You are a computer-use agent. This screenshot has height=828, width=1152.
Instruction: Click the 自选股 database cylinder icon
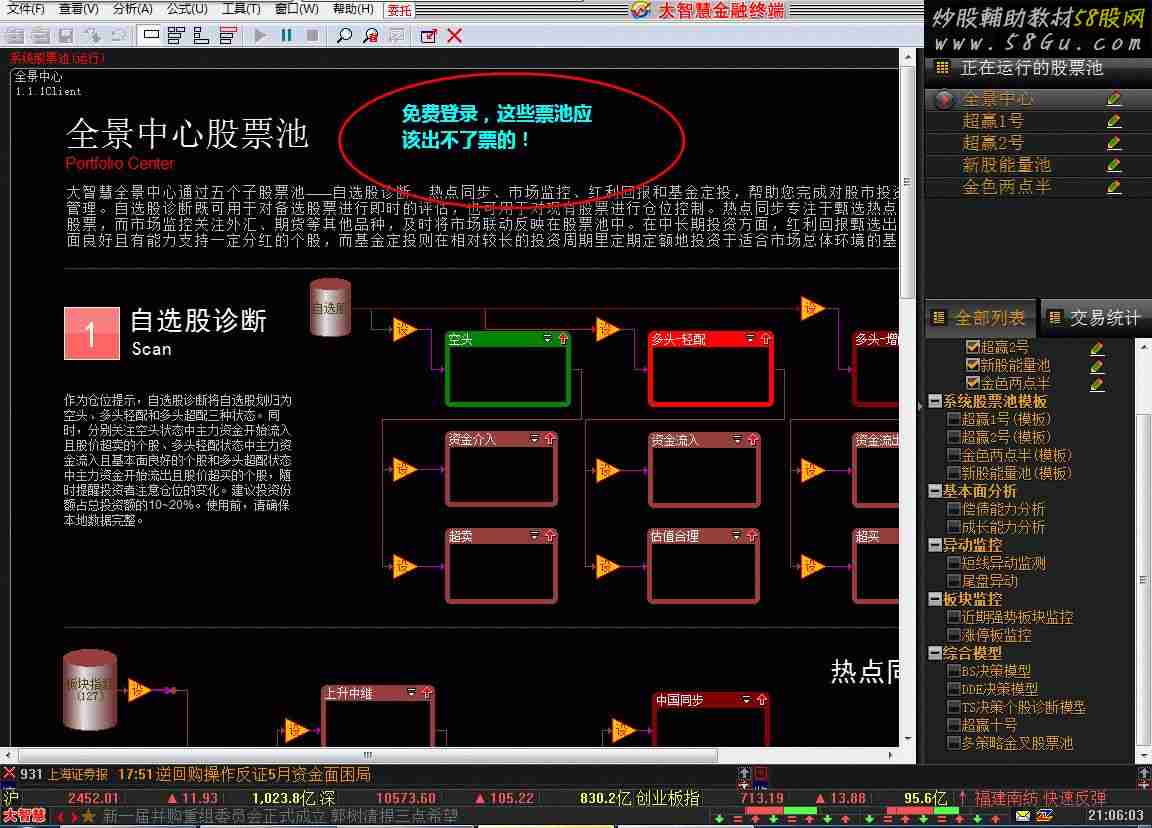point(330,308)
